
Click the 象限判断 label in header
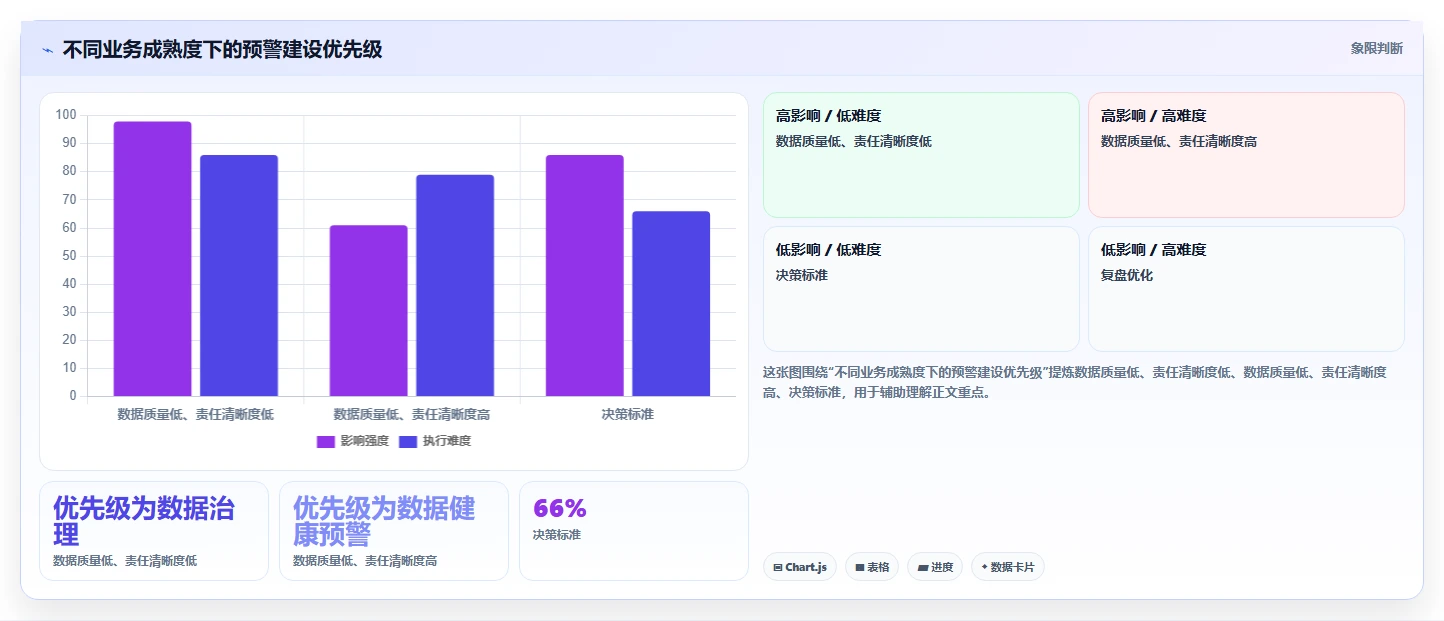(x=1377, y=48)
